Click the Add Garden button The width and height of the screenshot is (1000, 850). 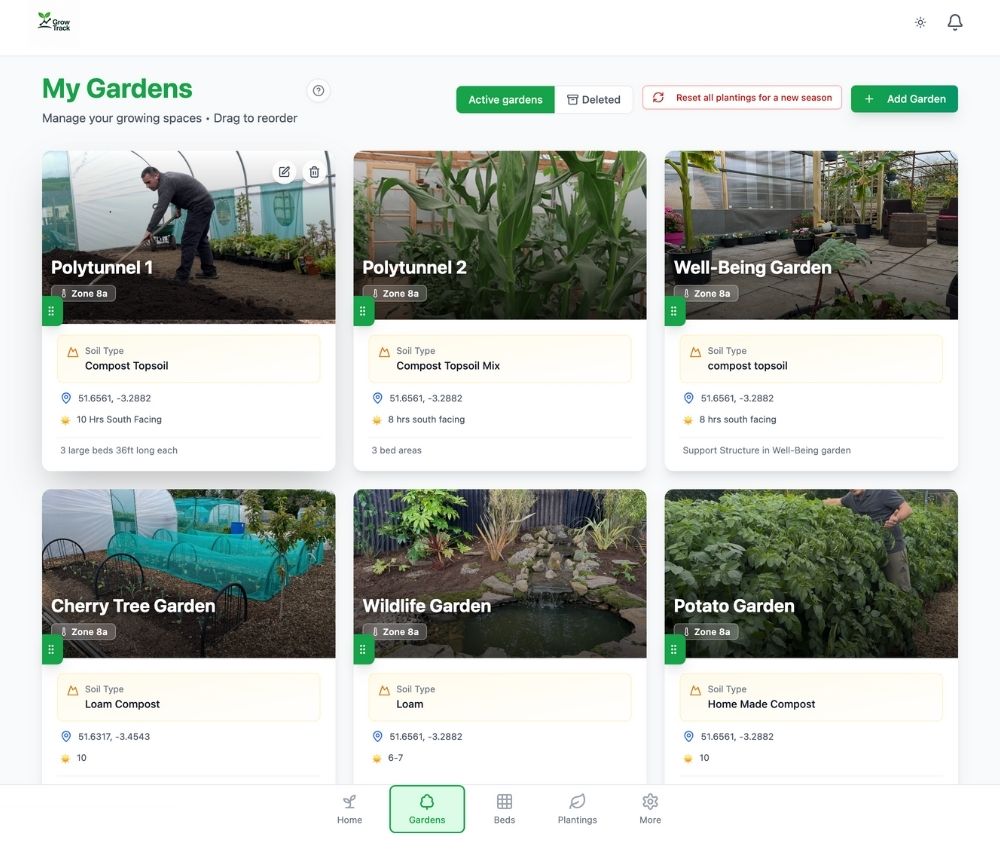pyautogui.click(x=904, y=99)
